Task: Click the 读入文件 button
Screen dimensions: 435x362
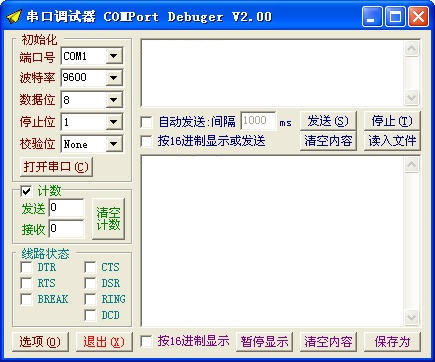Action: tap(392, 141)
